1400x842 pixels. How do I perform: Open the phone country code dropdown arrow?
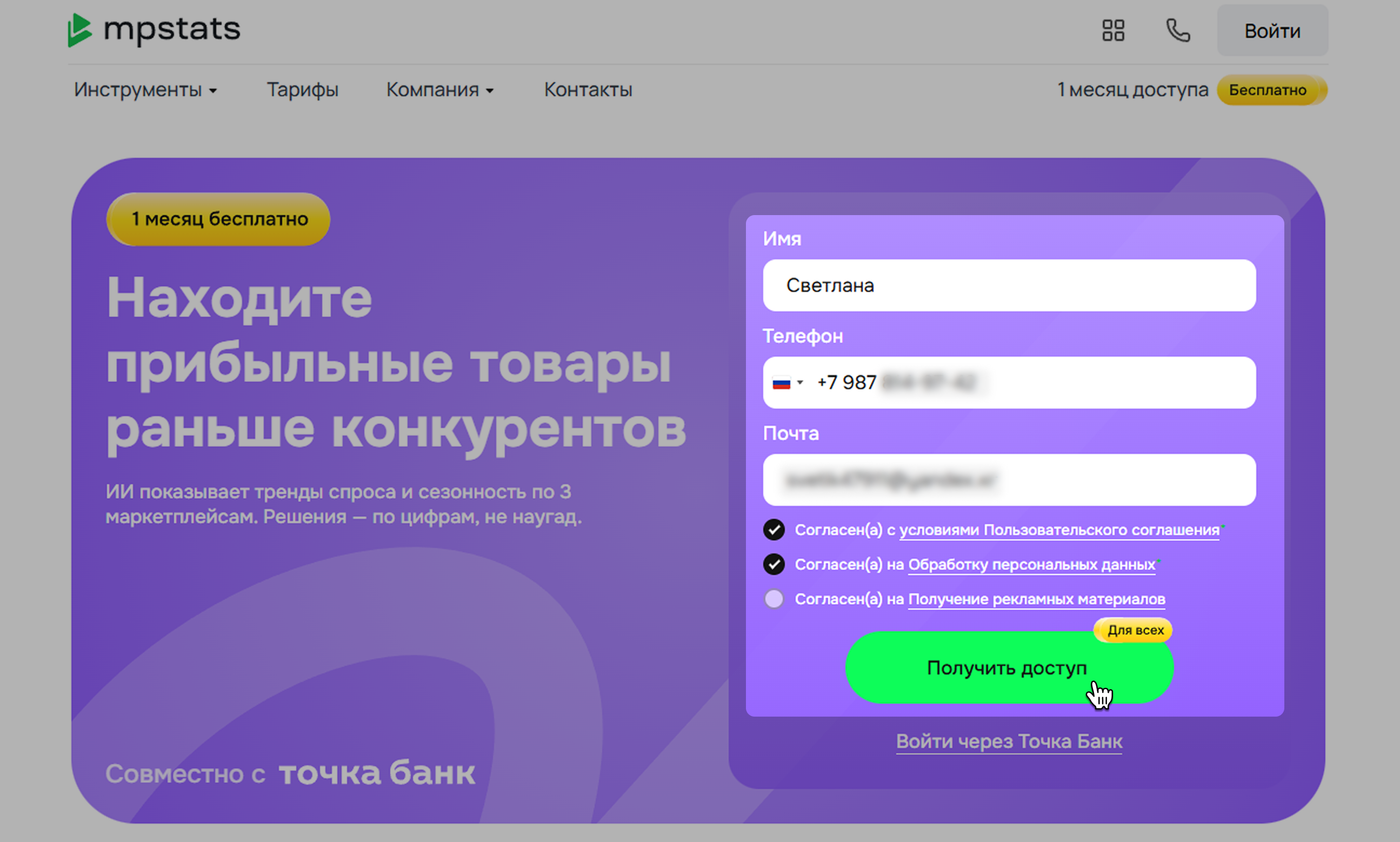point(800,383)
